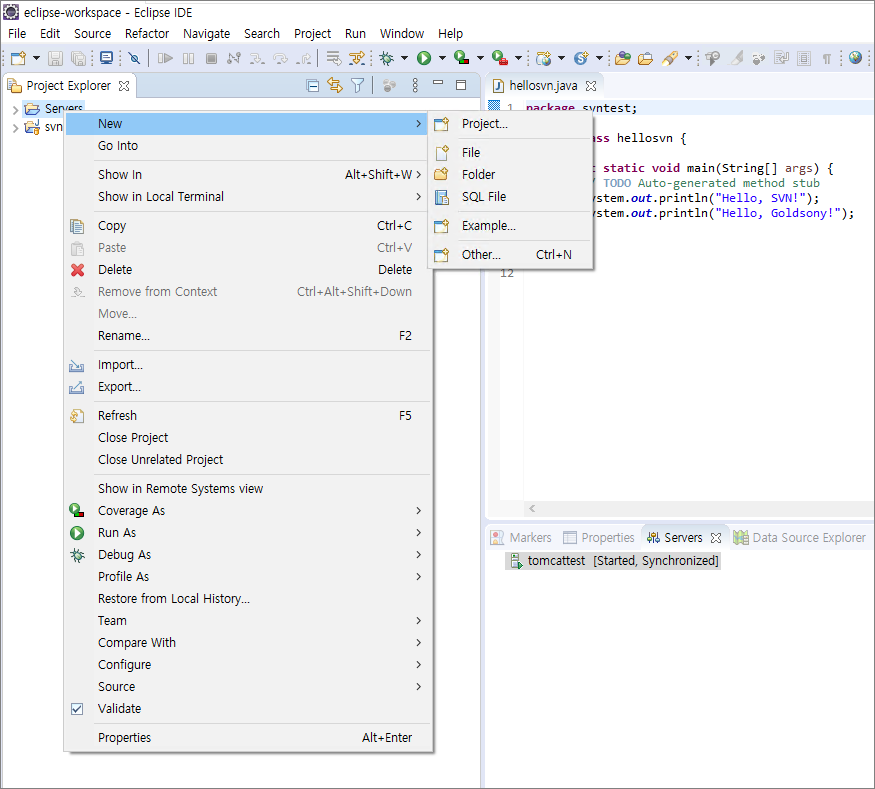Choose Project... from New submenu
Image resolution: width=875 pixels, height=789 pixels.
coord(510,124)
